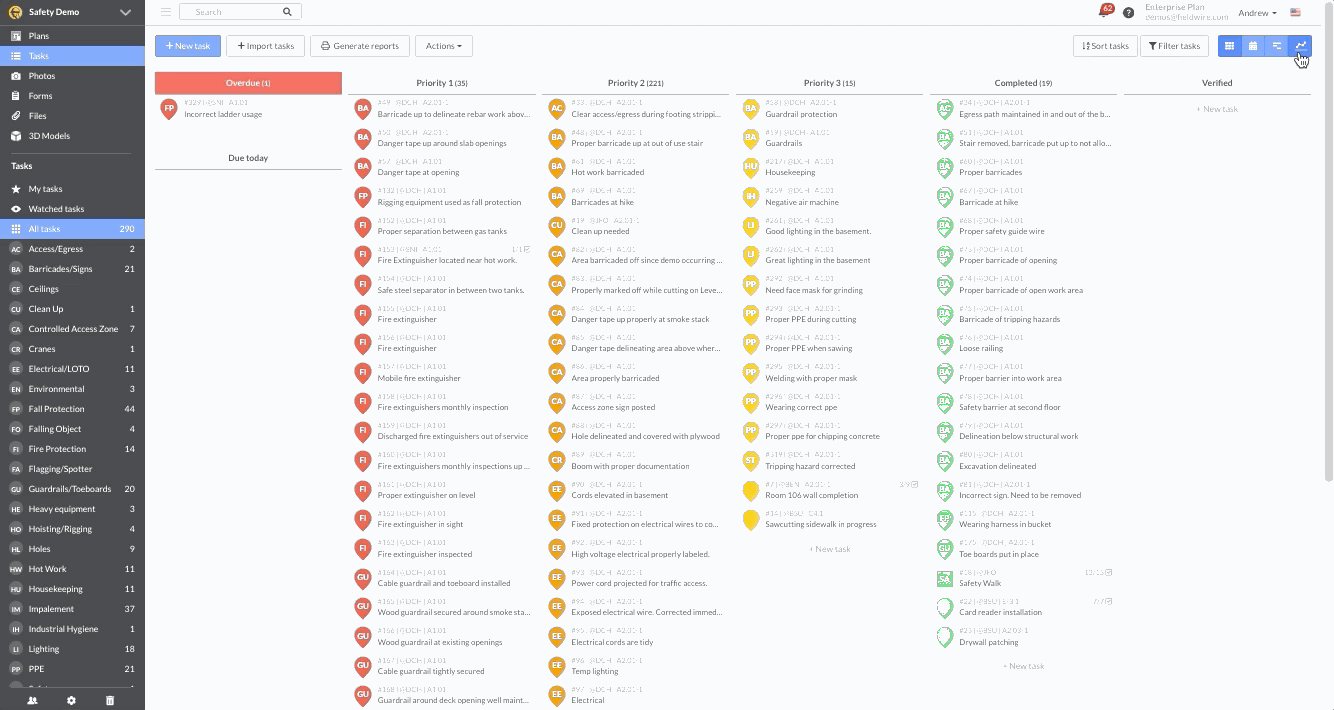The height and width of the screenshot is (710, 1334).
Task: Add new task under Priority 3 column
Action: [829, 549]
